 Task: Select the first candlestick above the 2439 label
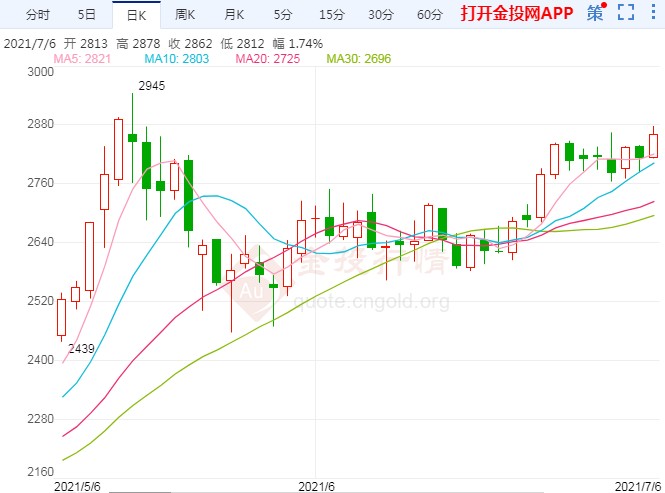[61, 317]
